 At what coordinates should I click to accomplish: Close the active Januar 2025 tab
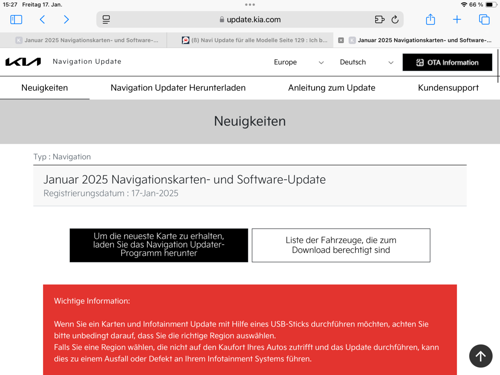[x=341, y=40]
